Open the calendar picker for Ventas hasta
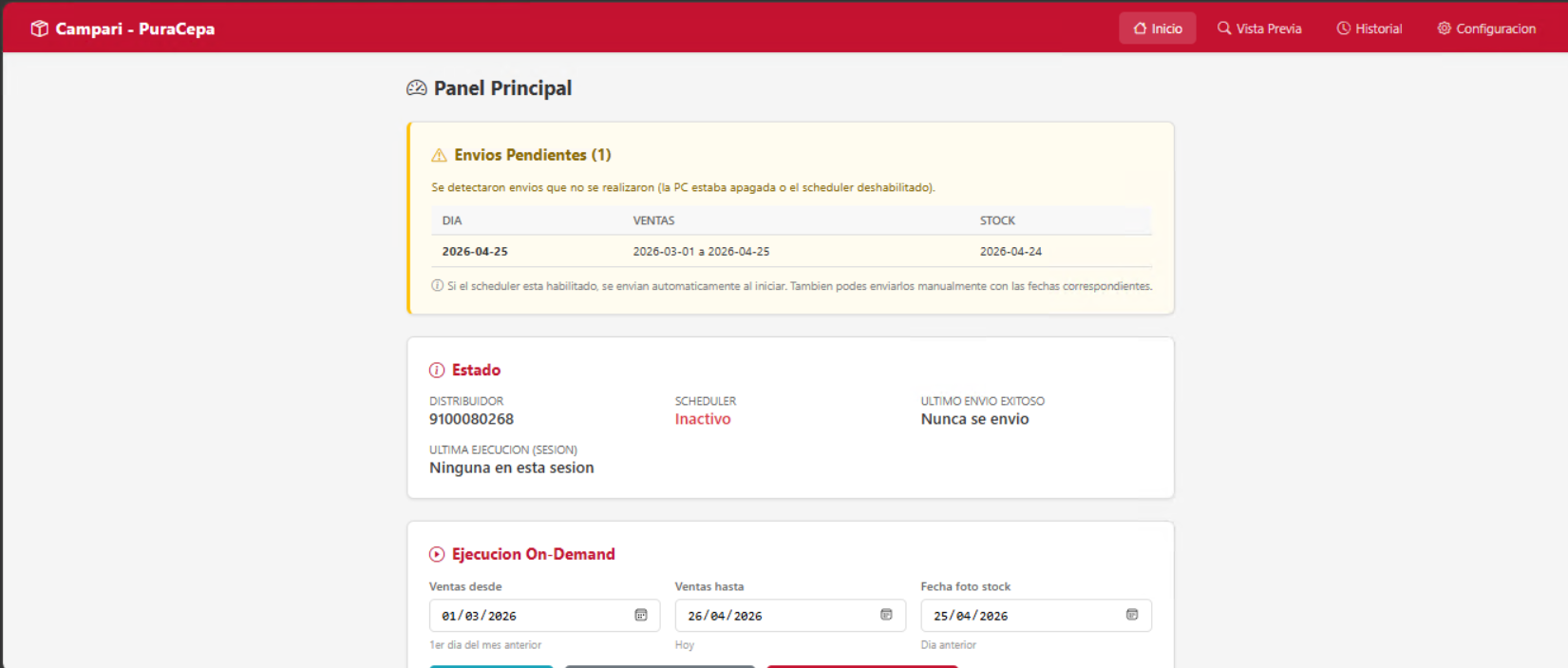Viewport: 1568px width, 668px height. [x=886, y=615]
